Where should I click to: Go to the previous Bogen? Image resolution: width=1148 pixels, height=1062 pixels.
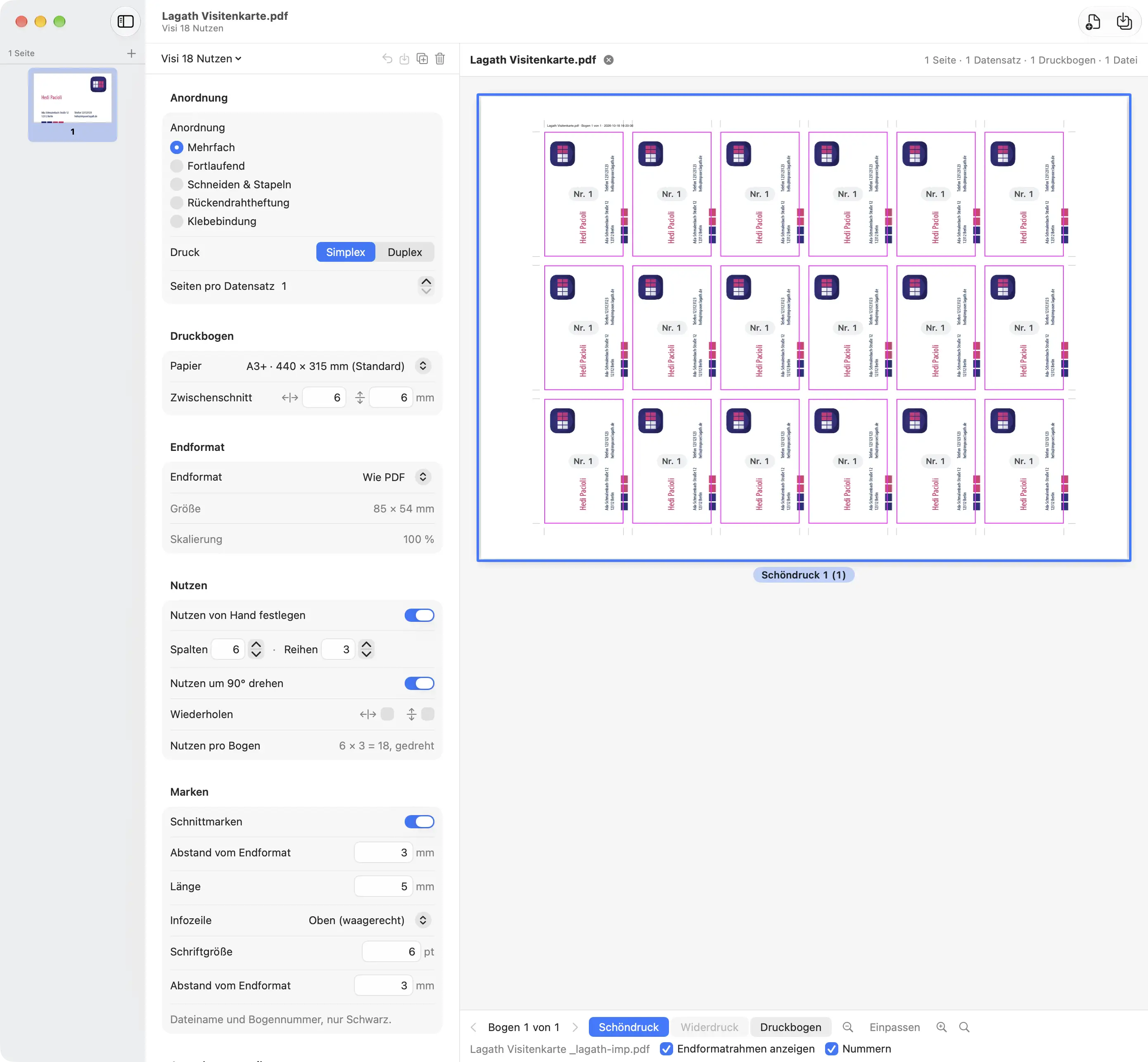tap(474, 1027)
